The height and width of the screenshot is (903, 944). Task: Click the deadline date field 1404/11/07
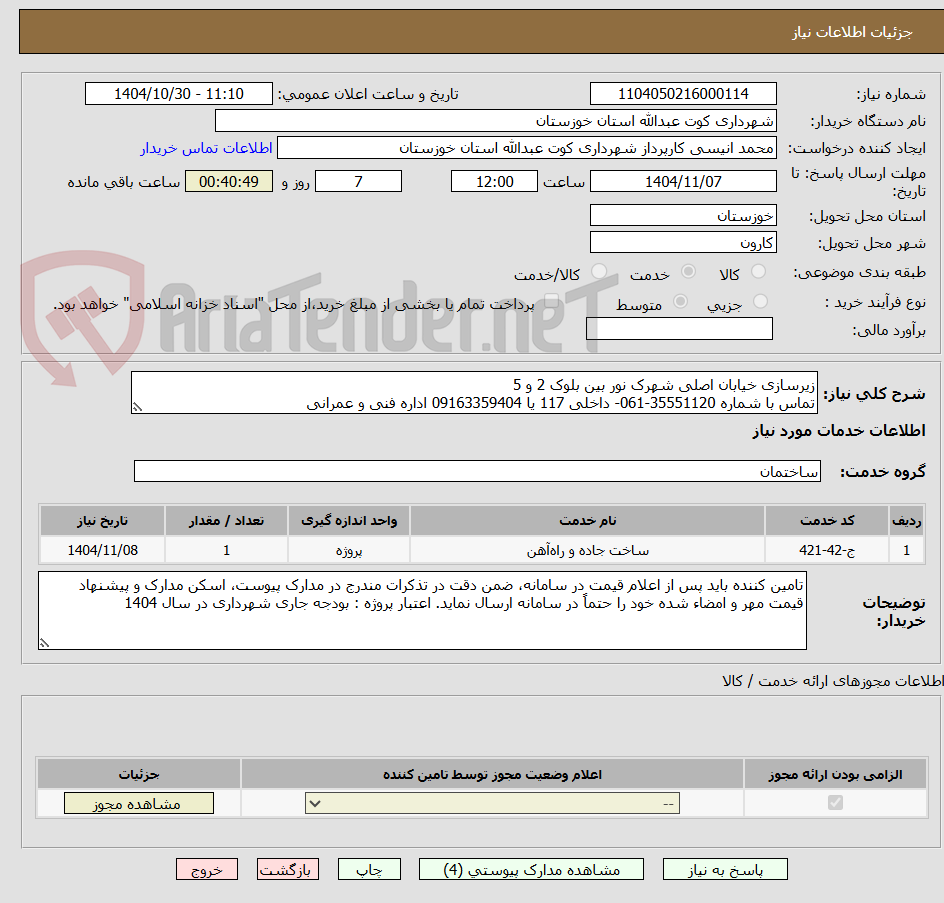tap(683, 181)
